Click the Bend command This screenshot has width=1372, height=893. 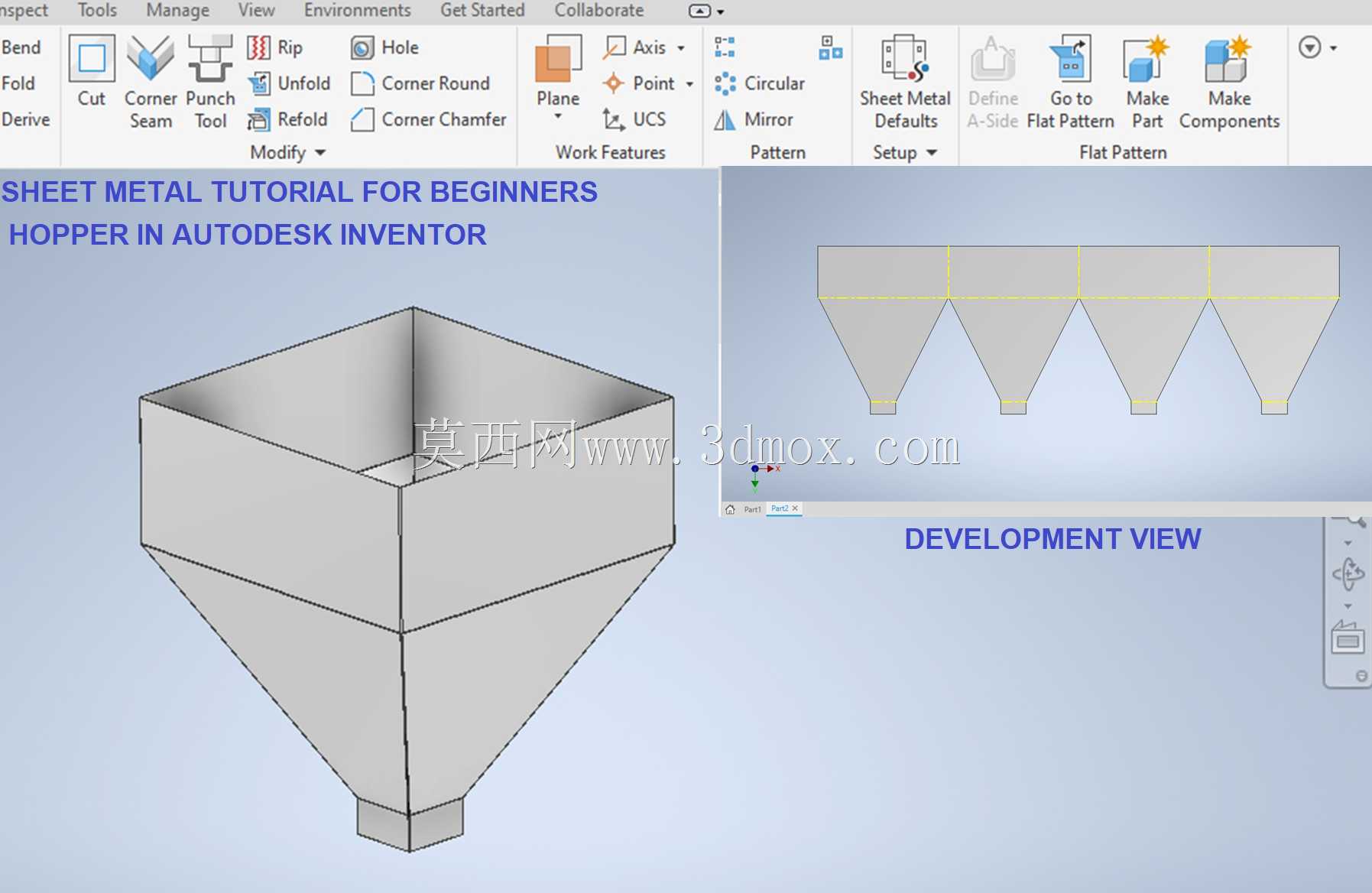(x=21, y=47)
